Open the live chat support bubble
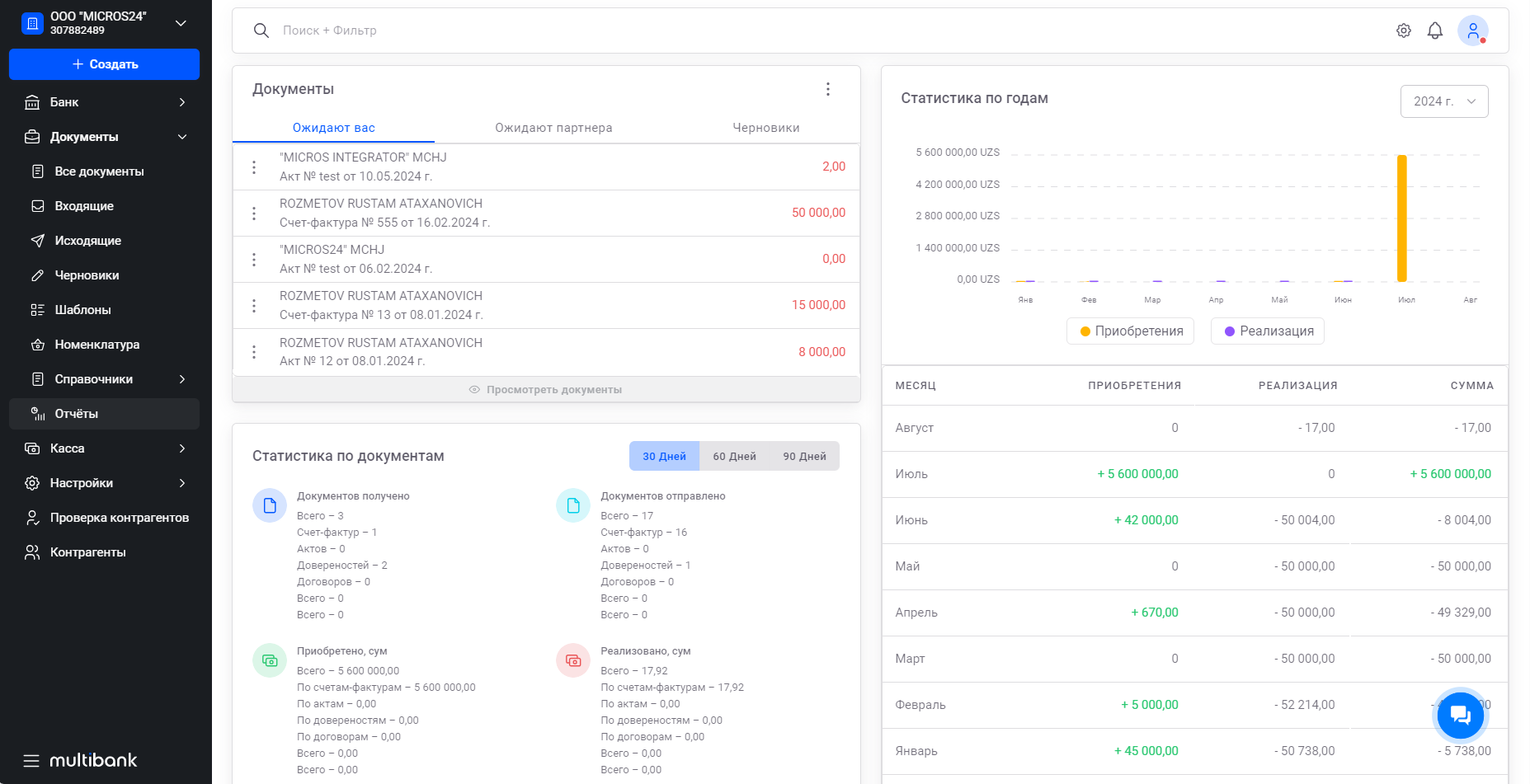The image size is (1530, 784). coord(1460,715)
